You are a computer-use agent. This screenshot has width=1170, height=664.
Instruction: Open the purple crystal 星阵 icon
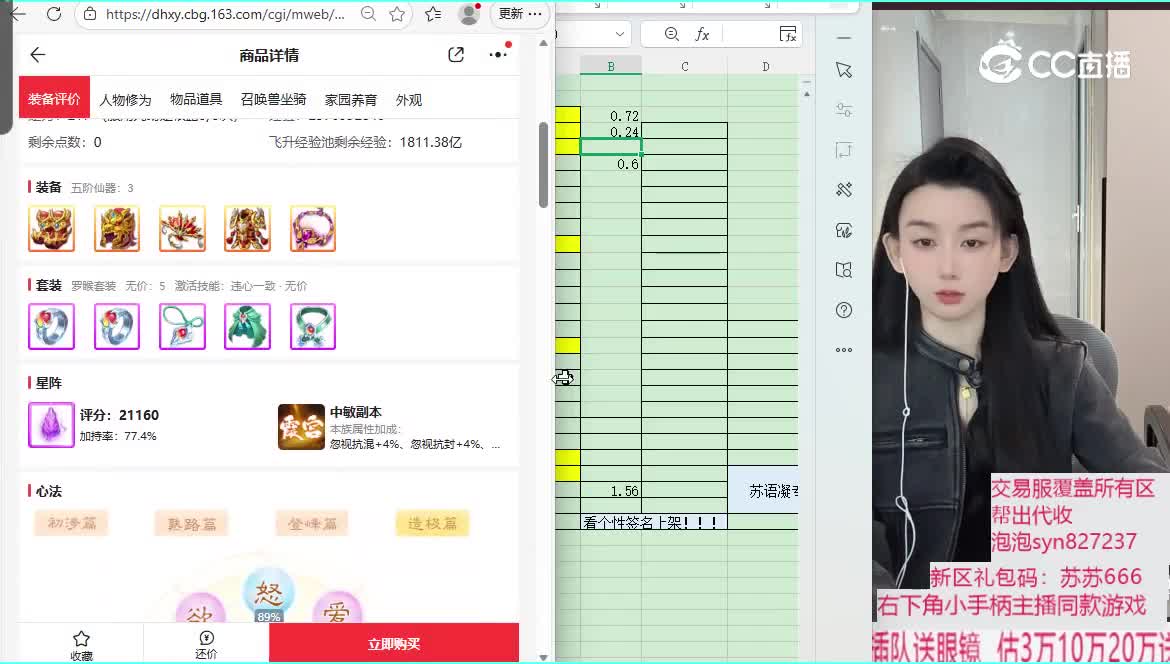click(x=51, y=425)
